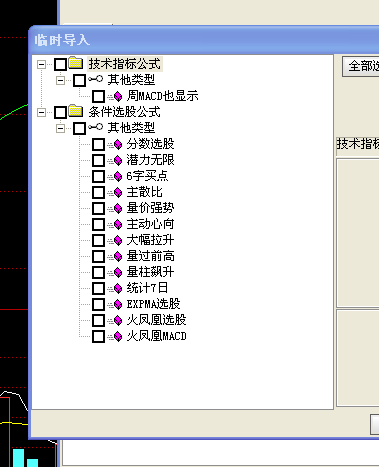Enable the EXPMA选股 checkbox
Viewport: 379px width, 467px height.
98,304
